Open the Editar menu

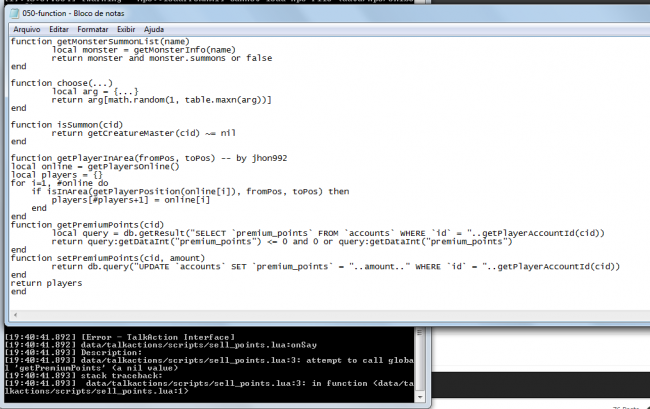pyautogui.click(x=59, y=29)
